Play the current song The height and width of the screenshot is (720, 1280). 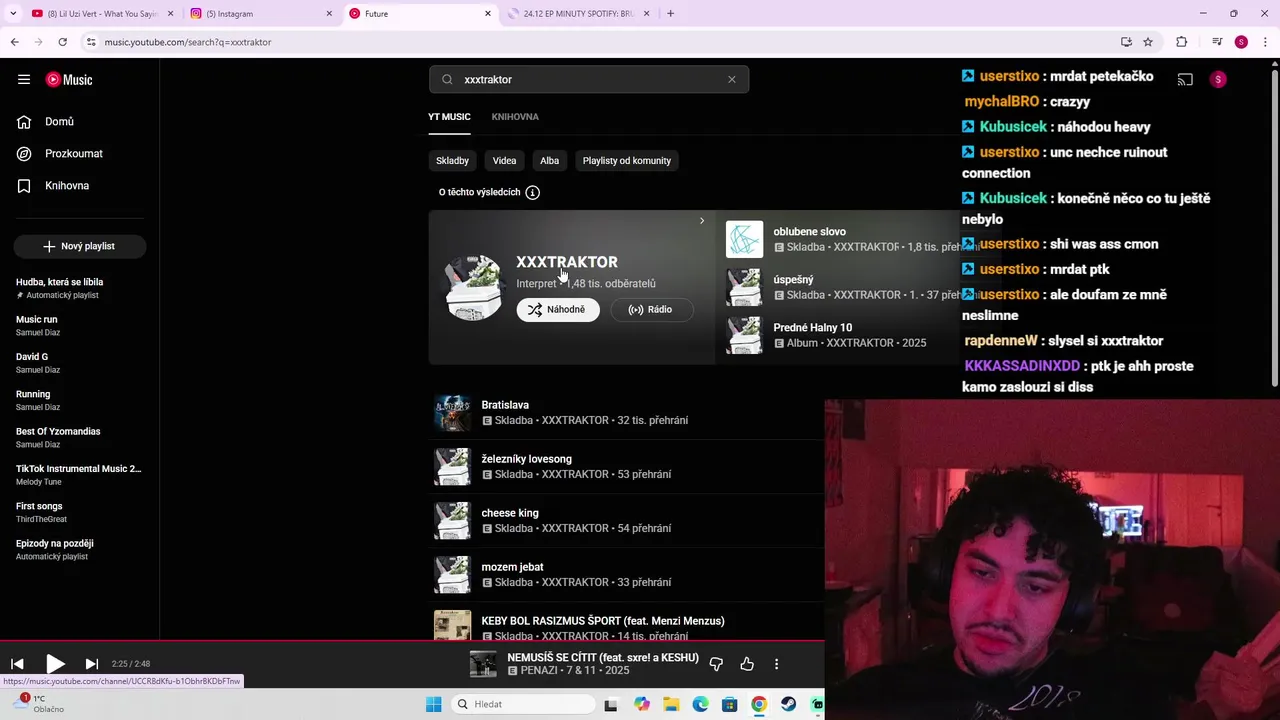click(55, 664)
